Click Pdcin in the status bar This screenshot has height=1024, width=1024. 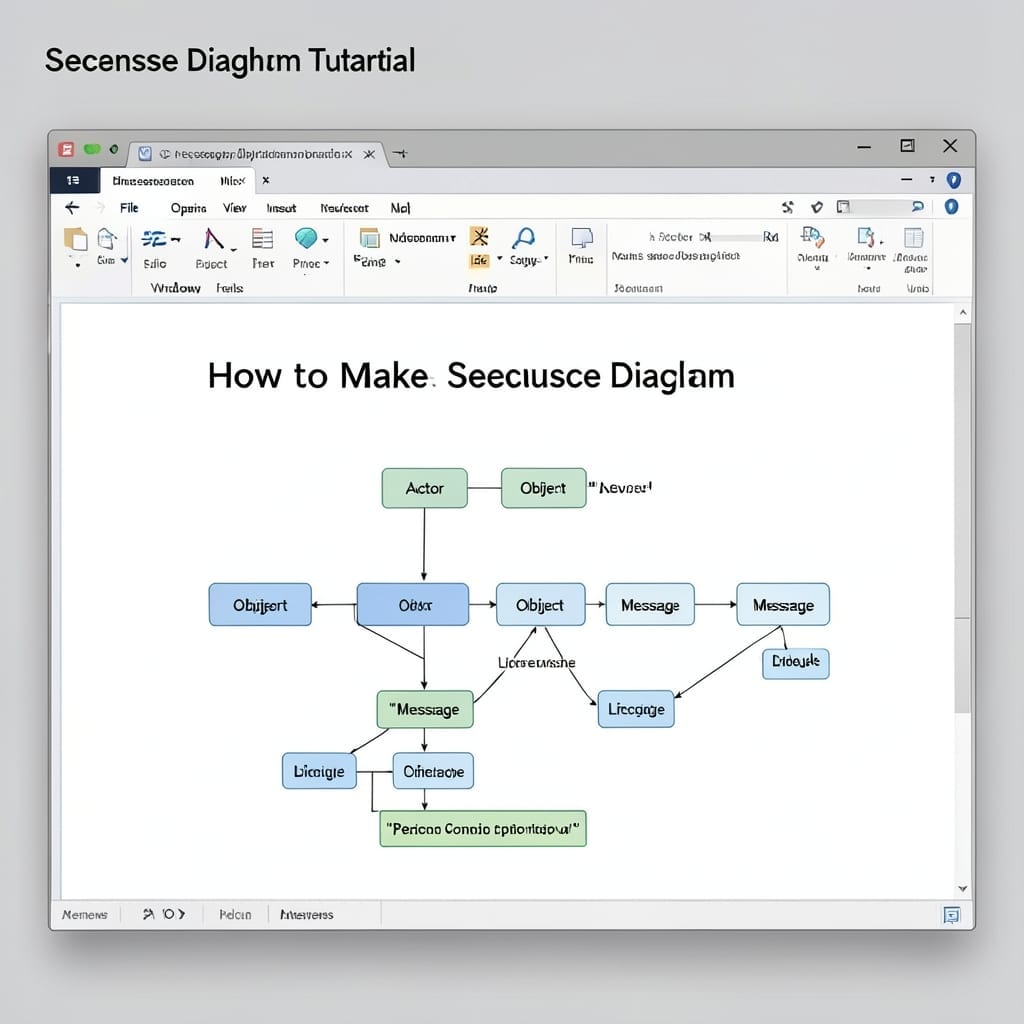(x=235, y=914)
